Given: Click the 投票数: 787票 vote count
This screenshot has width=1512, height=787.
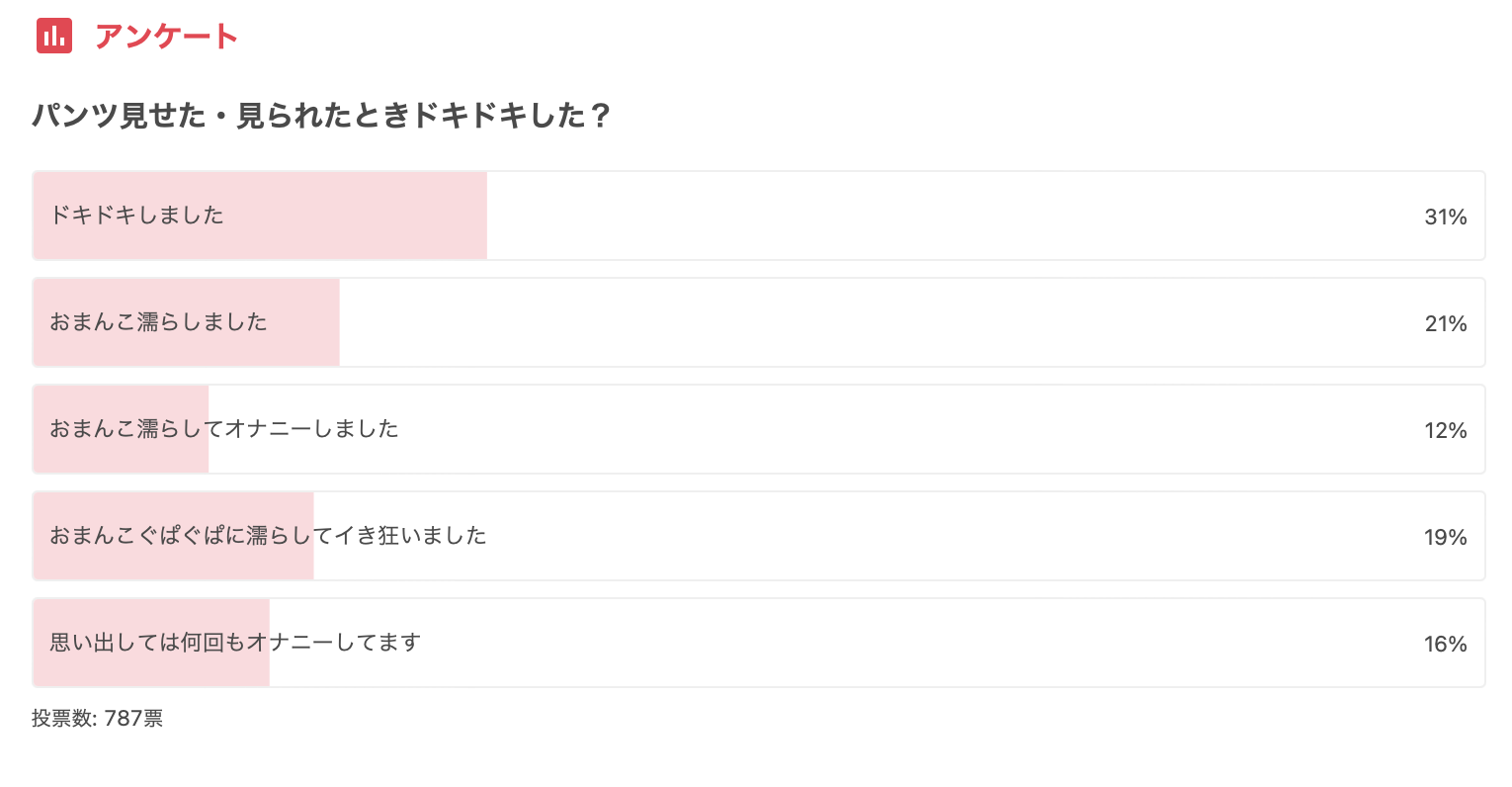Looking at the screenshot, I should (97, 718).
